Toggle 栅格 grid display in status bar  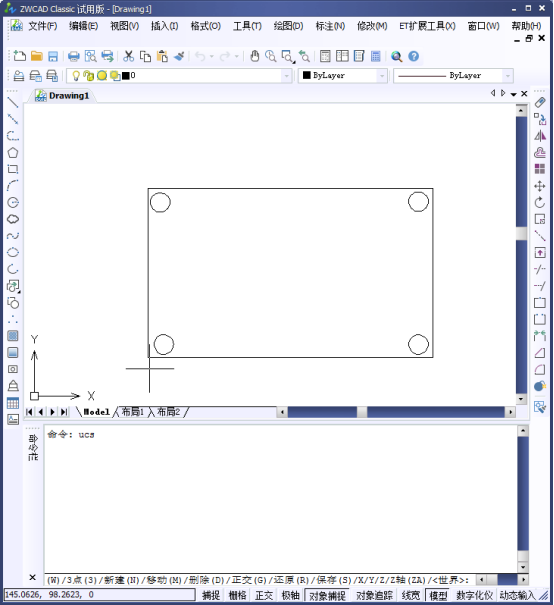click(x=237, y=595)
